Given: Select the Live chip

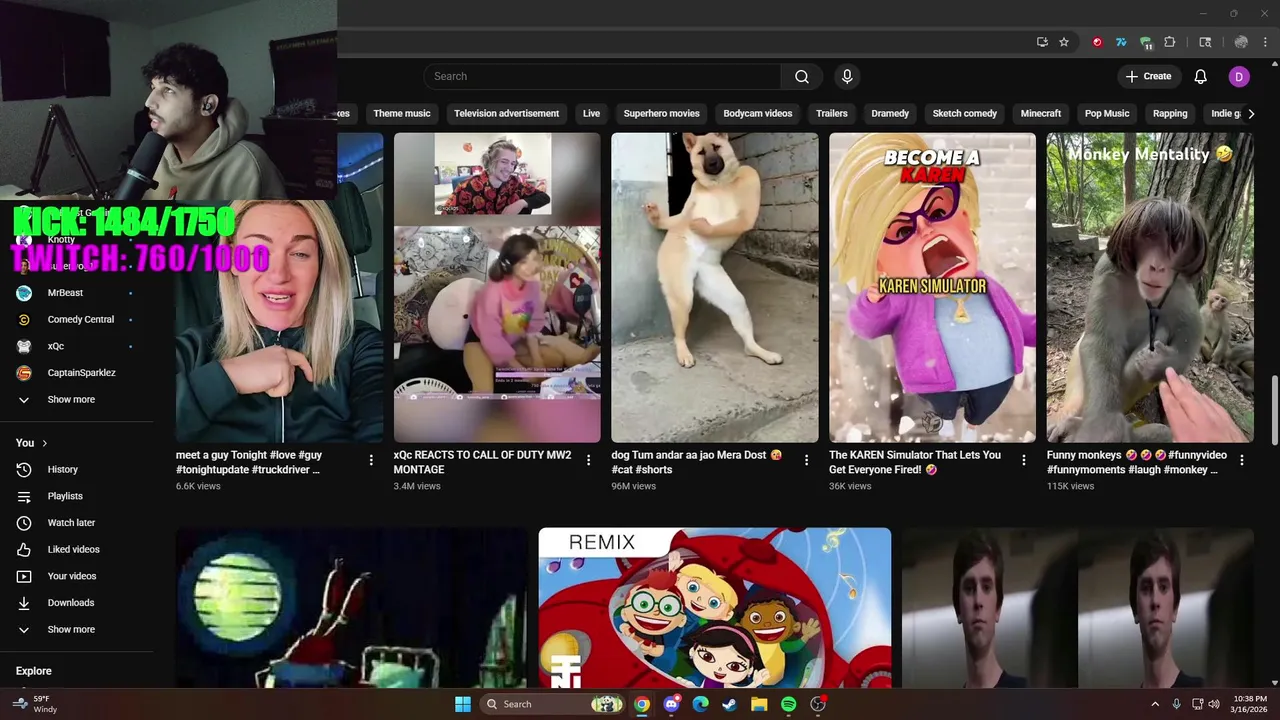Looking at the screenshot, I should pos(591,113).
